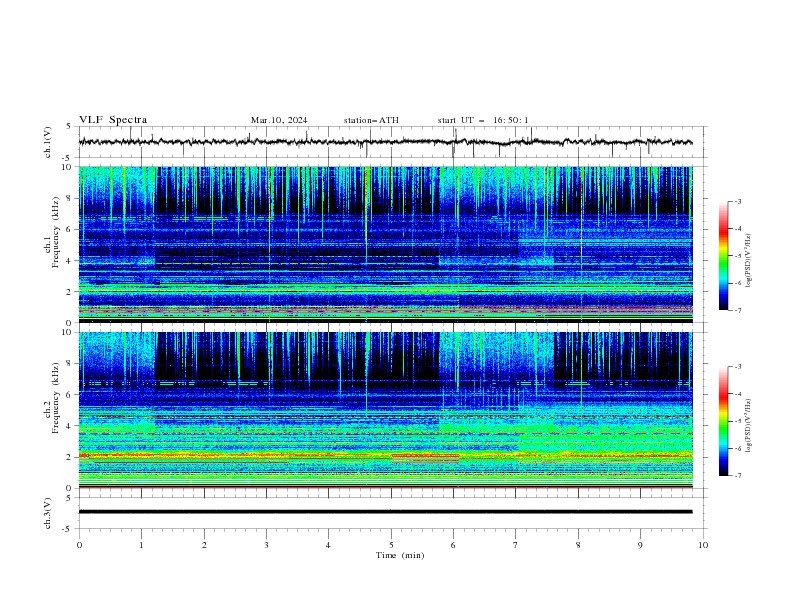Click the time axis tick label '0'
This screenshot has height=612, width=792.
click(x=79, y=545)
